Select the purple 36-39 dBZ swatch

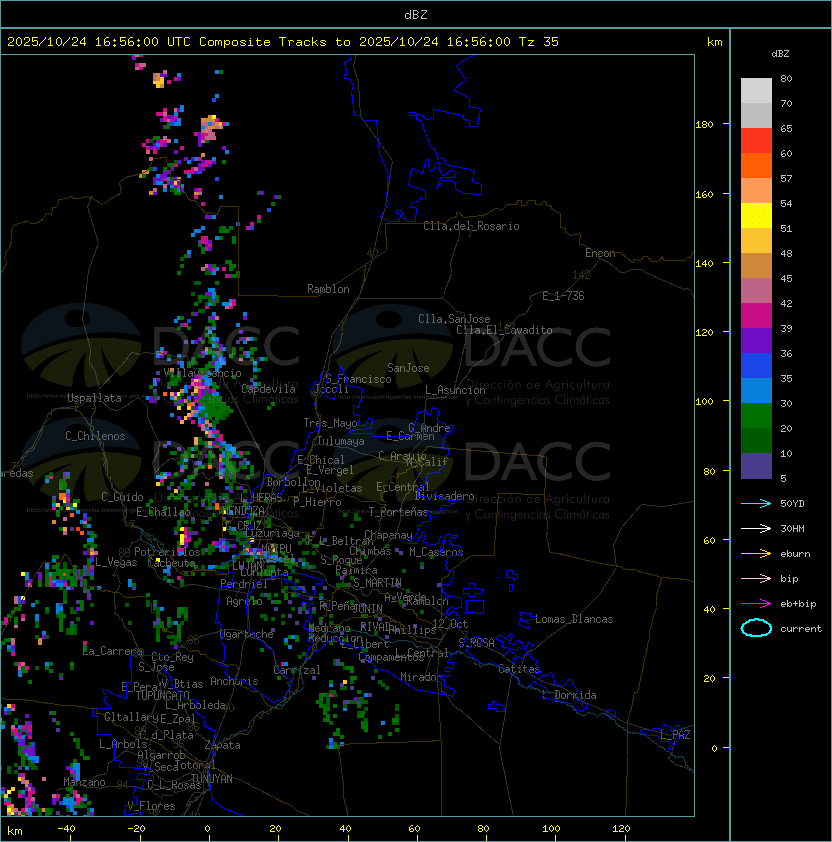click(x=756, y=340)
